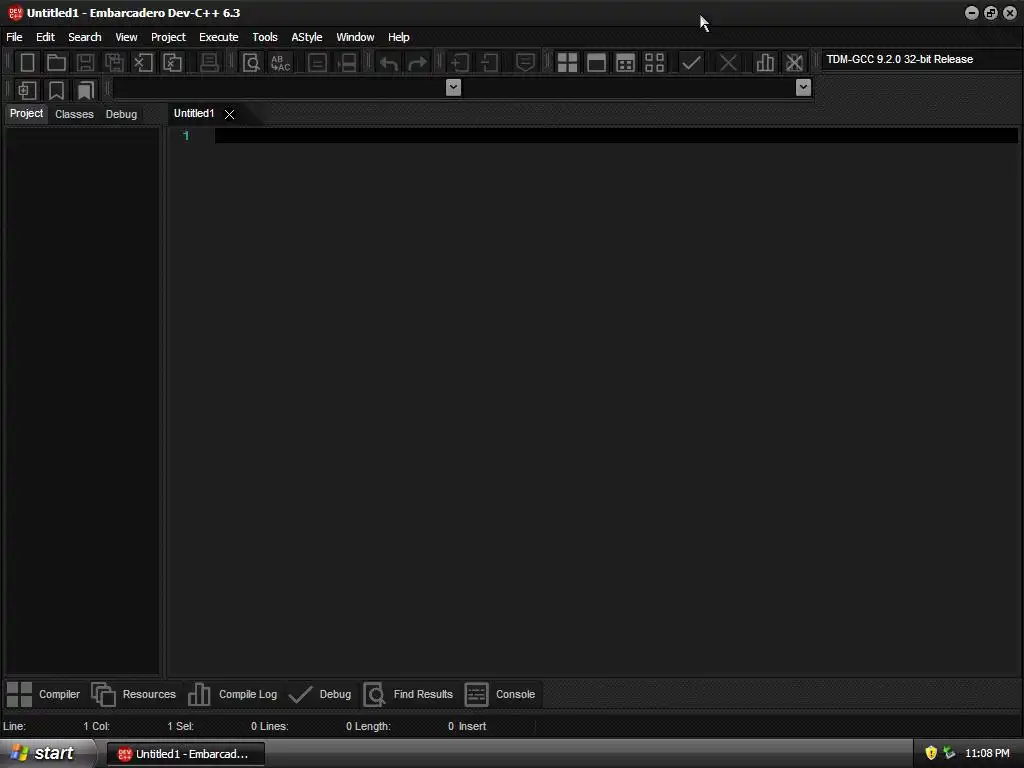Click the Replace AB/AC icon
The width and height of the screenshot is (1024, 768).
[x=281, y=63]
